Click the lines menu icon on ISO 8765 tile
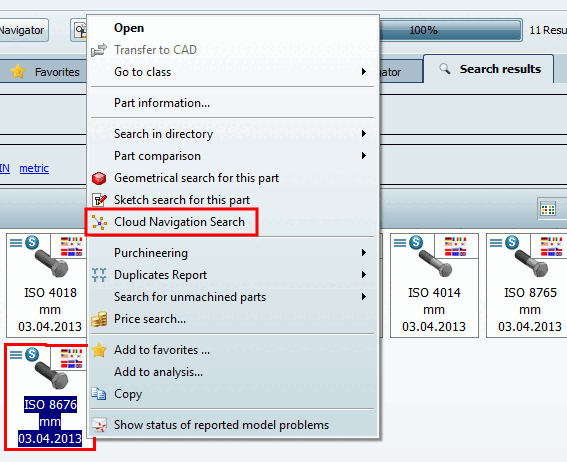 (x=496, y=243)
